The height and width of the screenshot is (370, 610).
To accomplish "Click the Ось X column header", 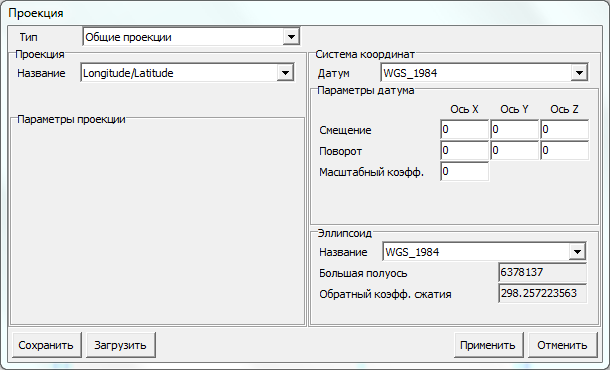I will coord(464,109).
